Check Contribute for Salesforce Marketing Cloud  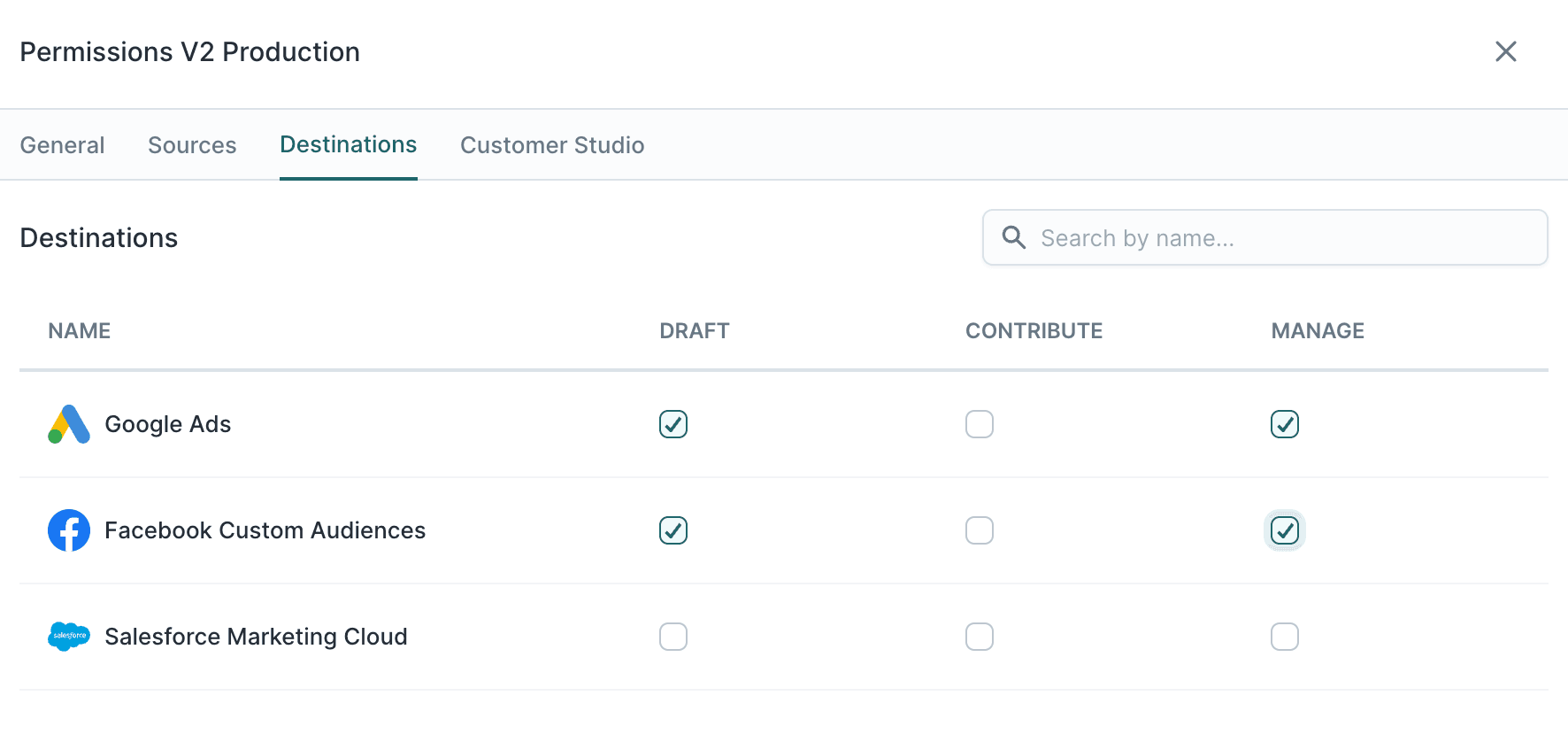[980, 637]
